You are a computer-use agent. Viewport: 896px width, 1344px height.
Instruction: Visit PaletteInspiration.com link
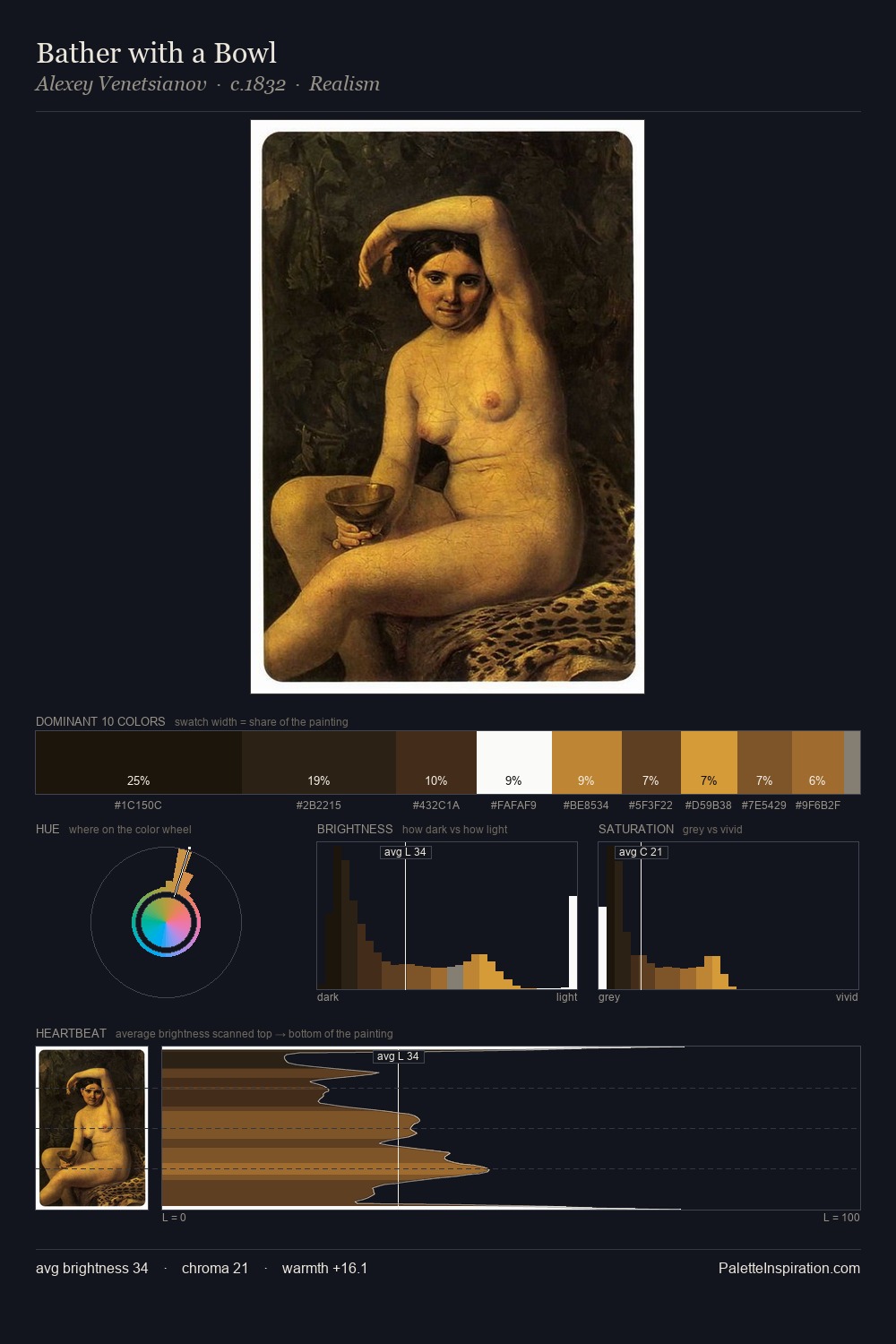(x=789, y=1268)
